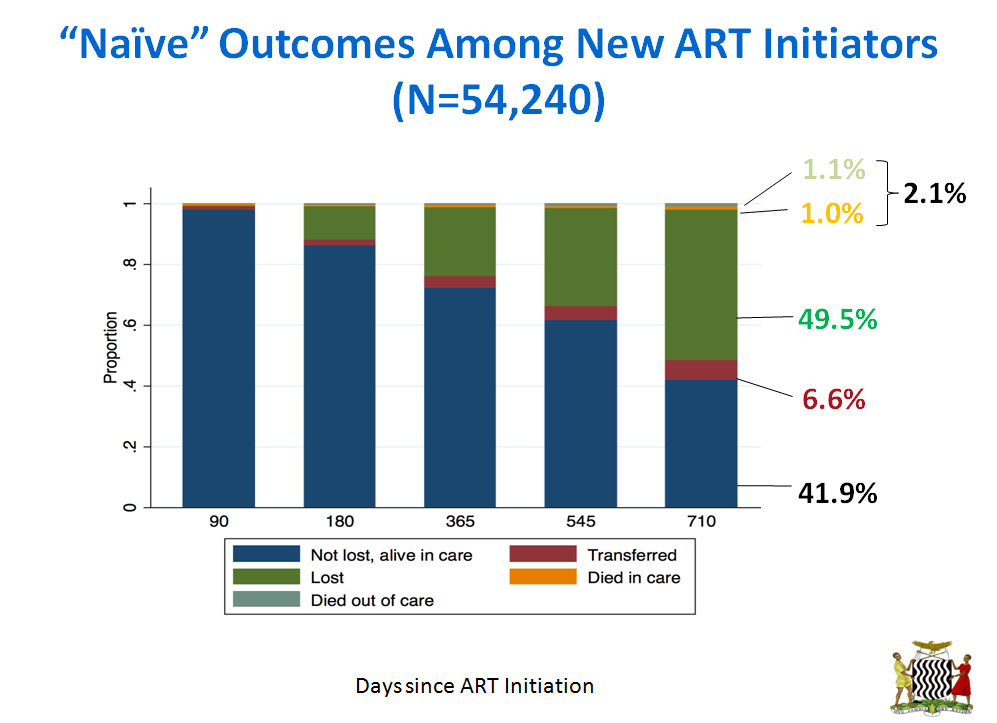The image size is (997, 723).
Task: Select the navy 'Not lost, alive in care' legend swatch
Action: tap(266, 554)
